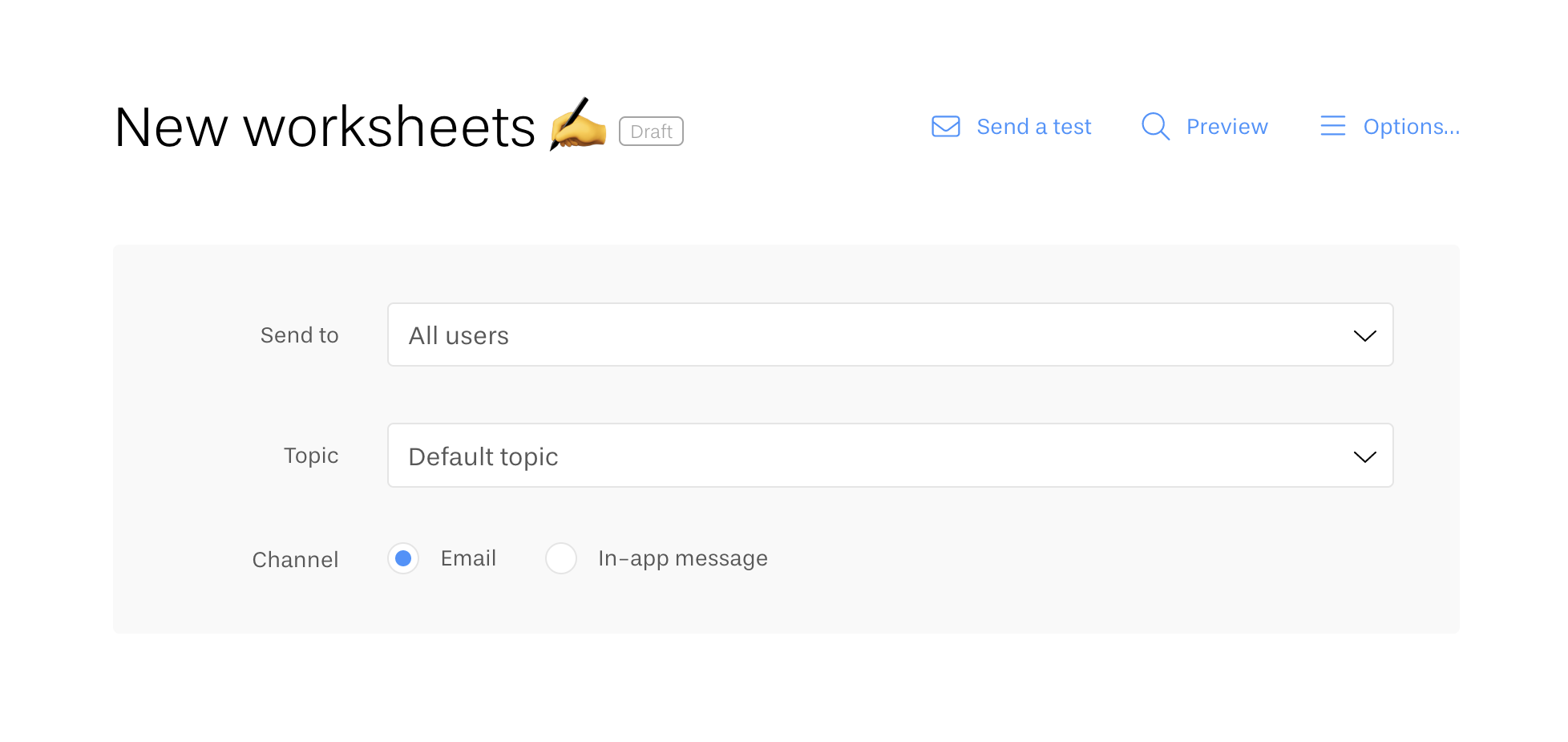Open the Preview link text
This screenshot has height=742, width=1568.
pyautogui.click(x=1227, y=127)
